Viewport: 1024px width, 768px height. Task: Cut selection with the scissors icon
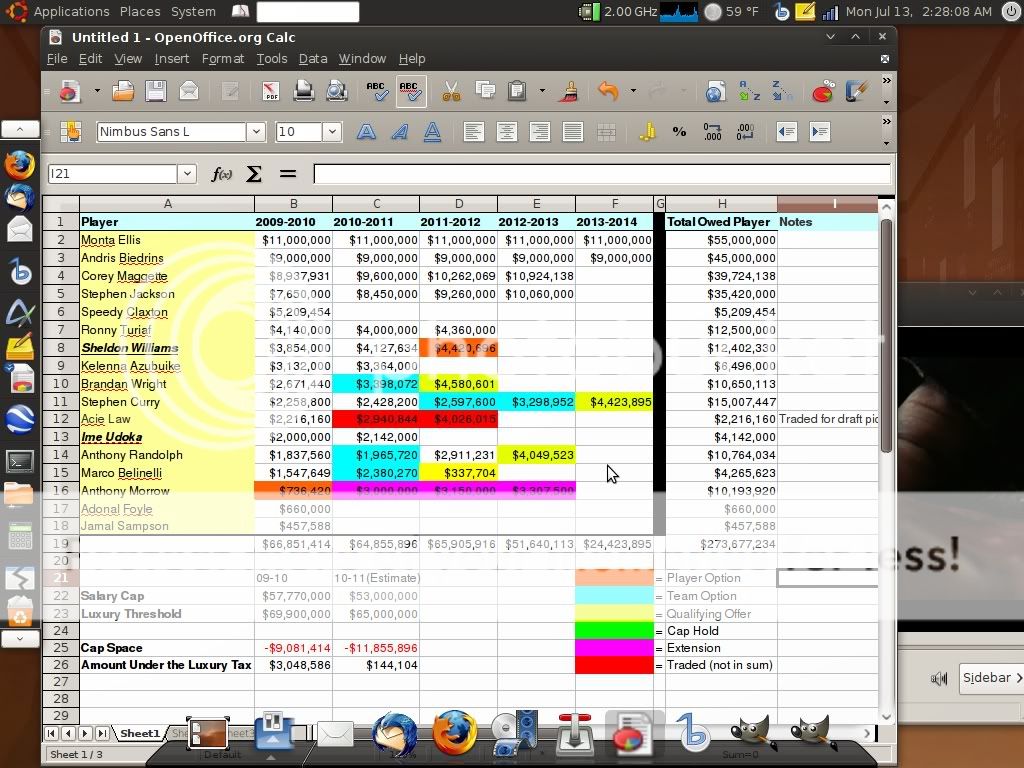pos(451,91)
